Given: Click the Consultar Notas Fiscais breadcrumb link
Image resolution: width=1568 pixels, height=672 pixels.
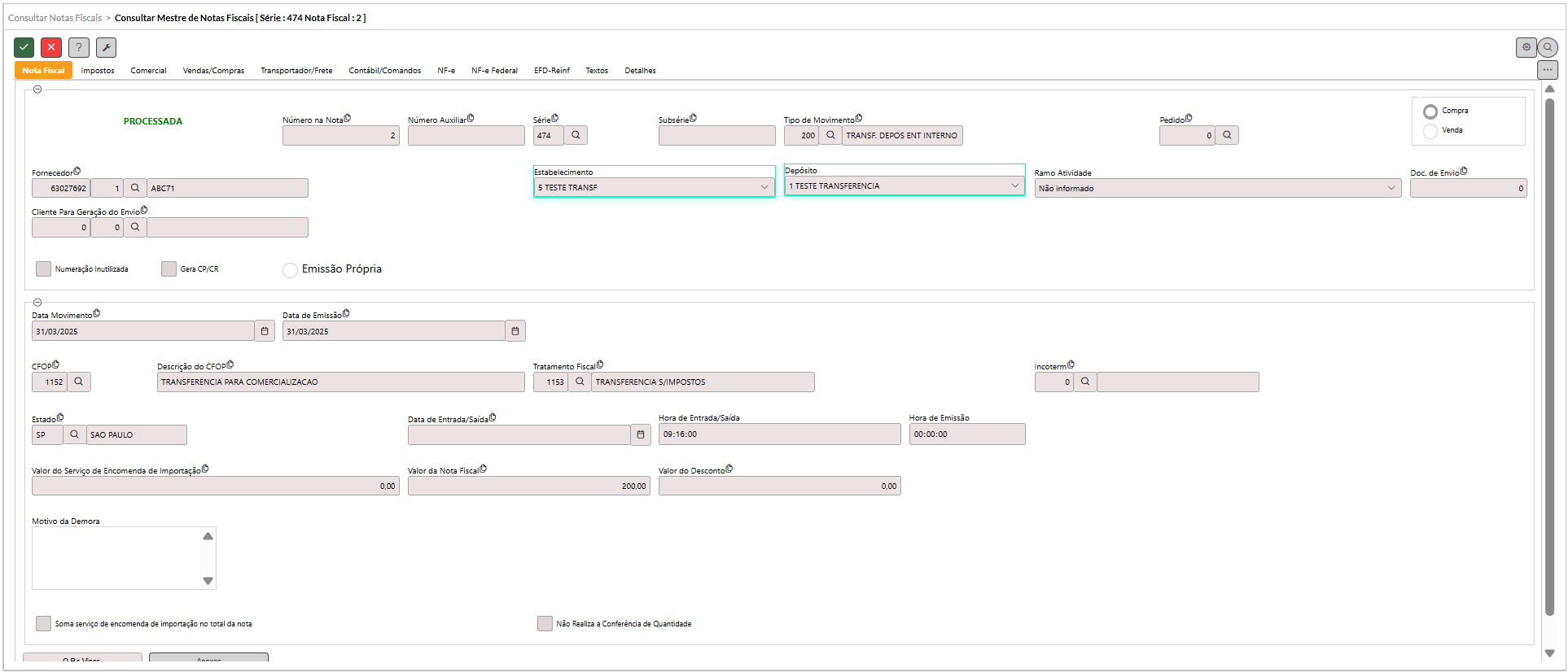Looking at the screenshot, I should pyautogui.click(x=55, y=18).
